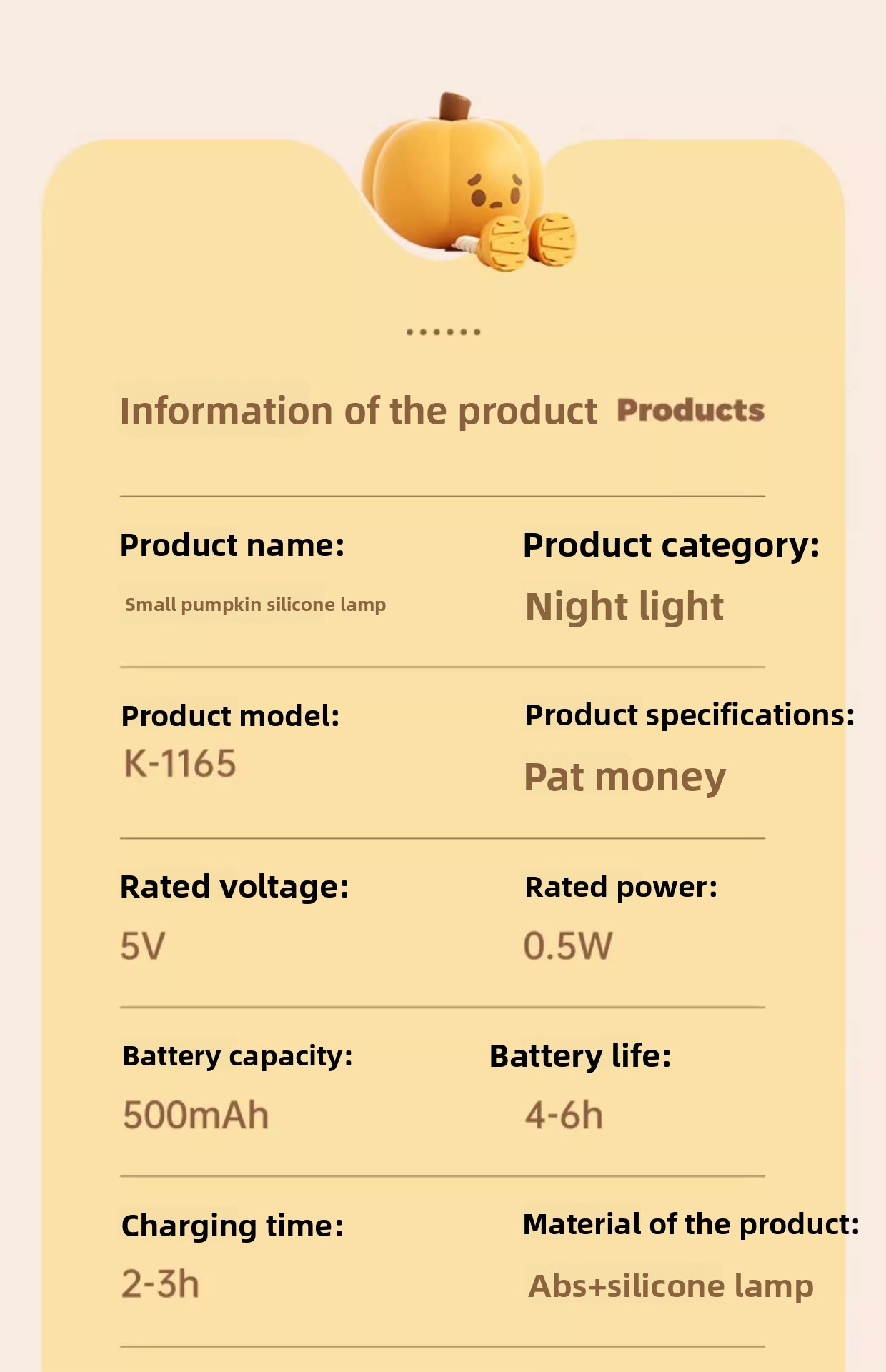The height and width of the screenshot is (1372, 886).
Task: Click 'Abs+silicone lamp' material text
Action: click(671, 1286)
